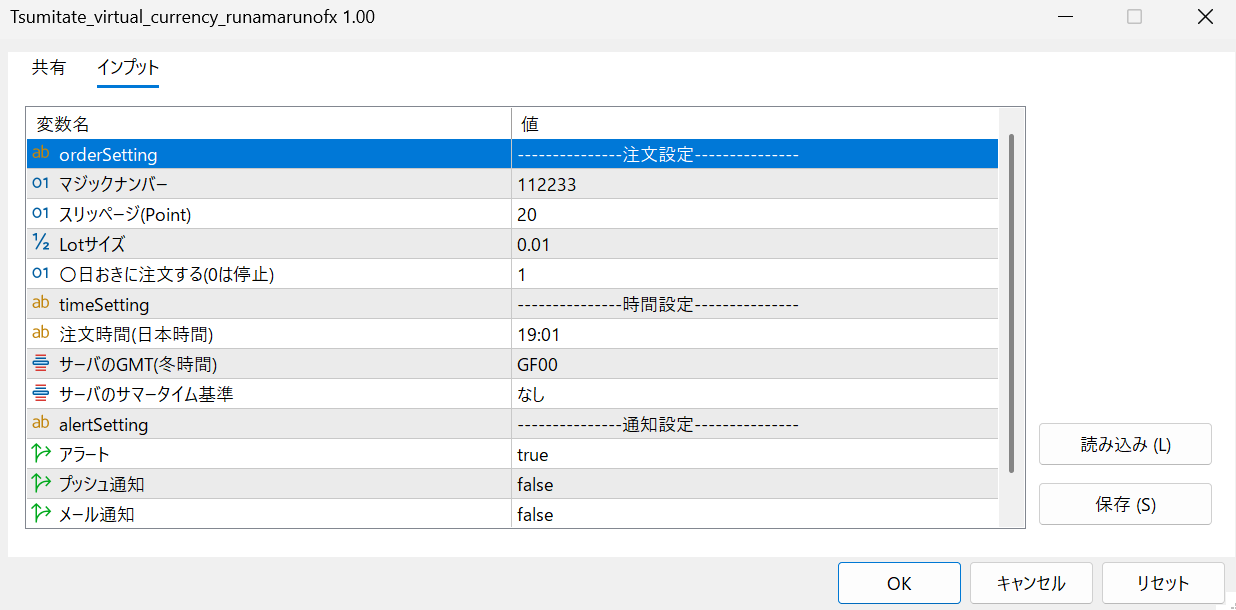Open the サーバのGMT(冬時間) GF00 dropdown value
Image resolution: width=1236 pixels, height=610 pixels.
pyautogui.click(x=754, y=365)
